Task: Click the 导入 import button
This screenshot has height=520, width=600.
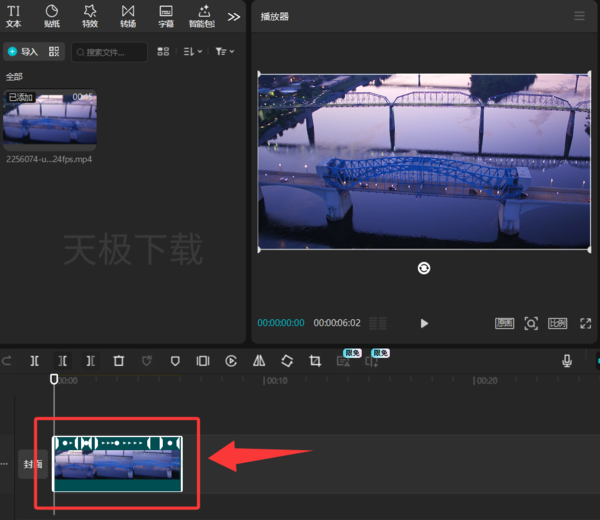Action: click(24, 52)
